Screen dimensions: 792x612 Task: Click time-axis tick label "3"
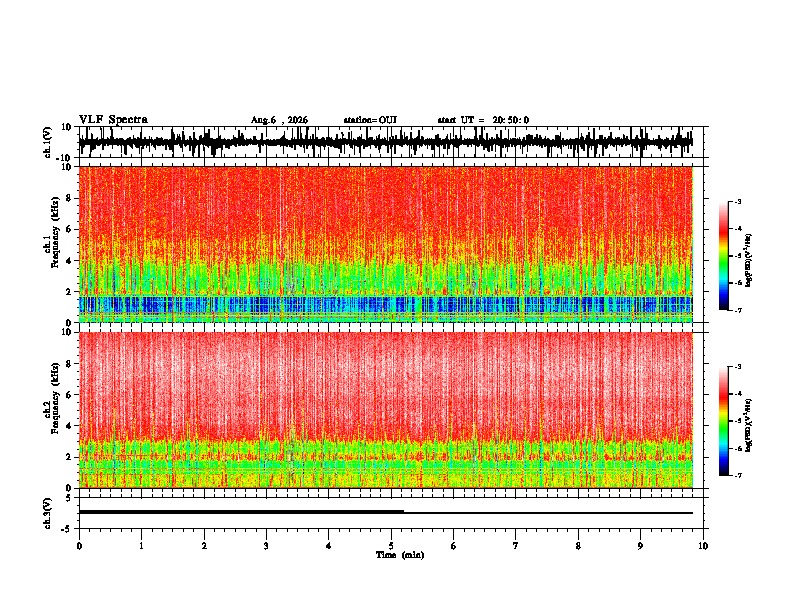(266, 546)
